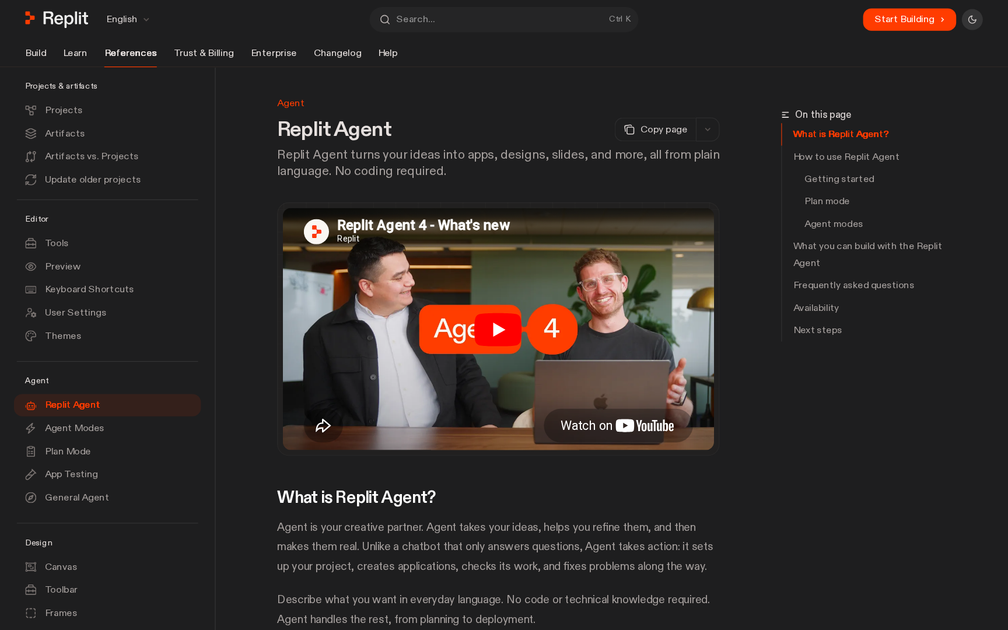1008x630 pixels.
Task: Click the Artifacts vs. Projects icon
Action: (30, 156)
